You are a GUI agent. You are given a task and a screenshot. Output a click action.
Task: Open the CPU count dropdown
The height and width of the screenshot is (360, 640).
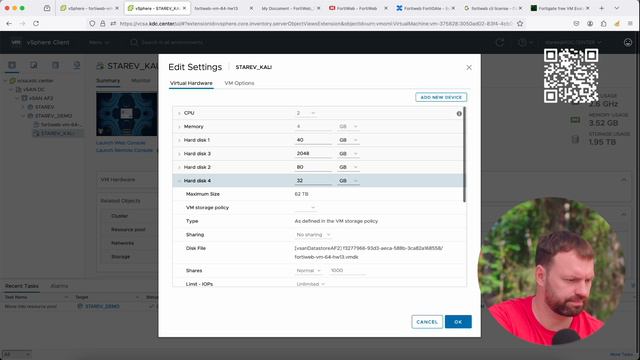tap(306, 113)
